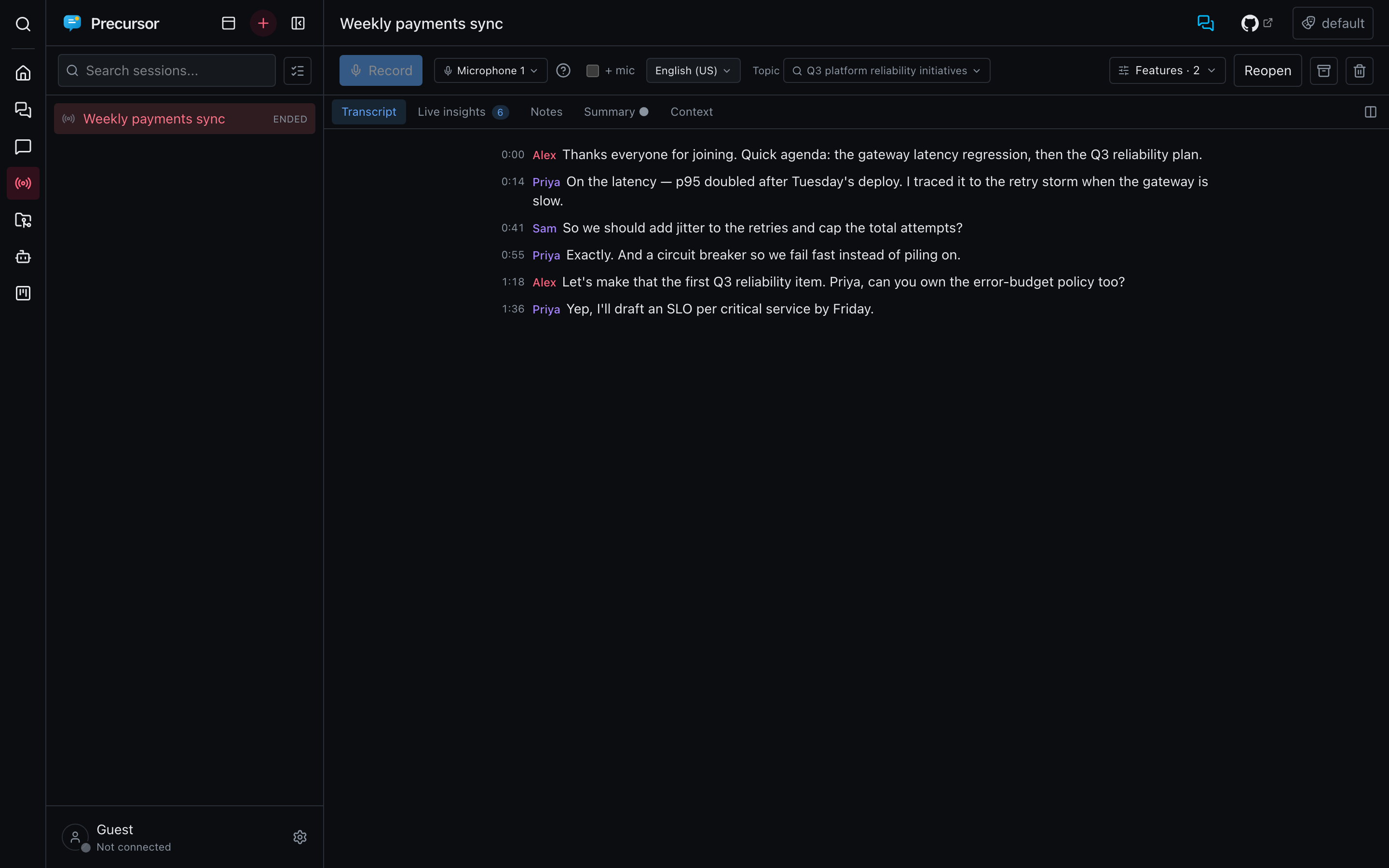Go to Home in the sidebar rail
The image size is (1389, 868).
coord(23,73)
